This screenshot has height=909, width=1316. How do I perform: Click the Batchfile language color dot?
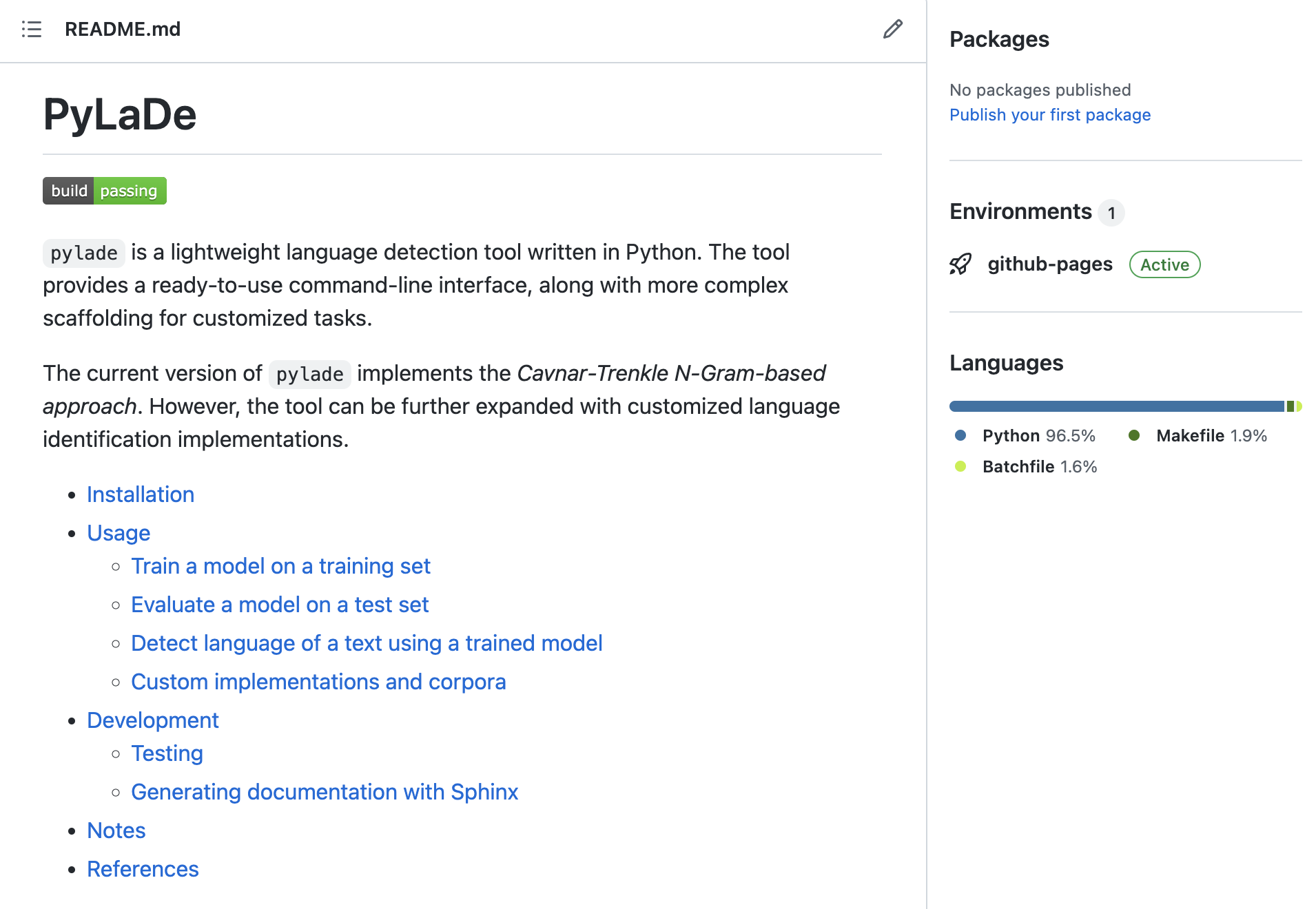pyautogui.click(x=960, y=466)
